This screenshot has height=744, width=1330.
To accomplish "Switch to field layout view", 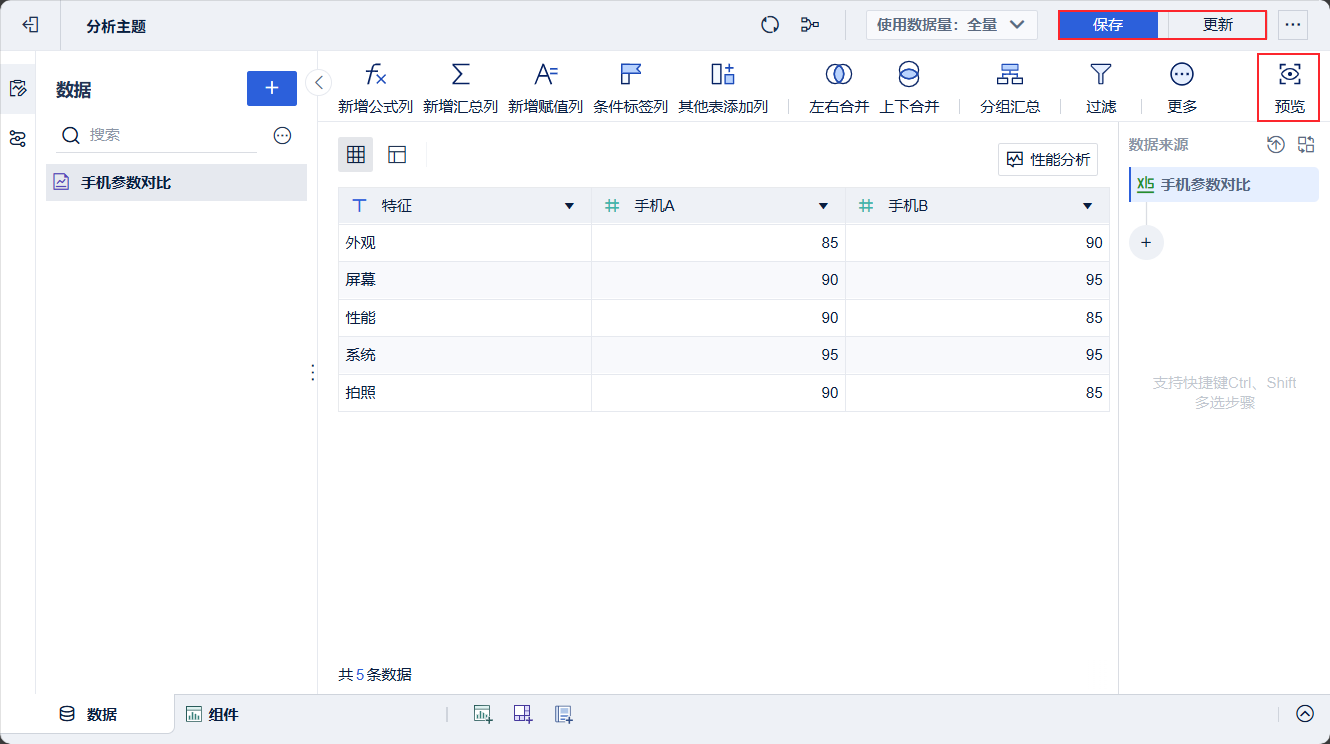I will 397,154.
